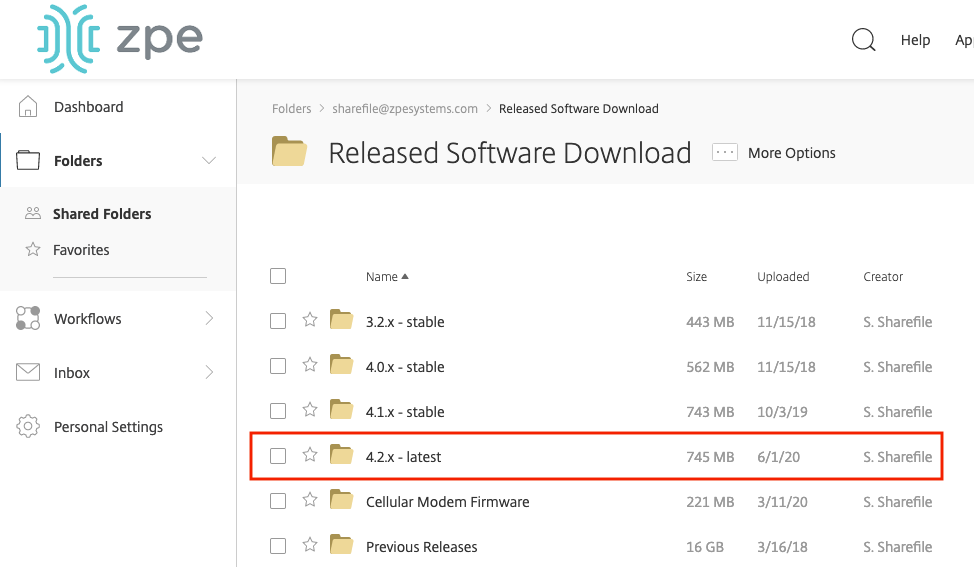The height and width of the screenshot is (567, 974).
Task: Check the Cellular Modem Firmware row checkbox
Action: coord(278,501)
